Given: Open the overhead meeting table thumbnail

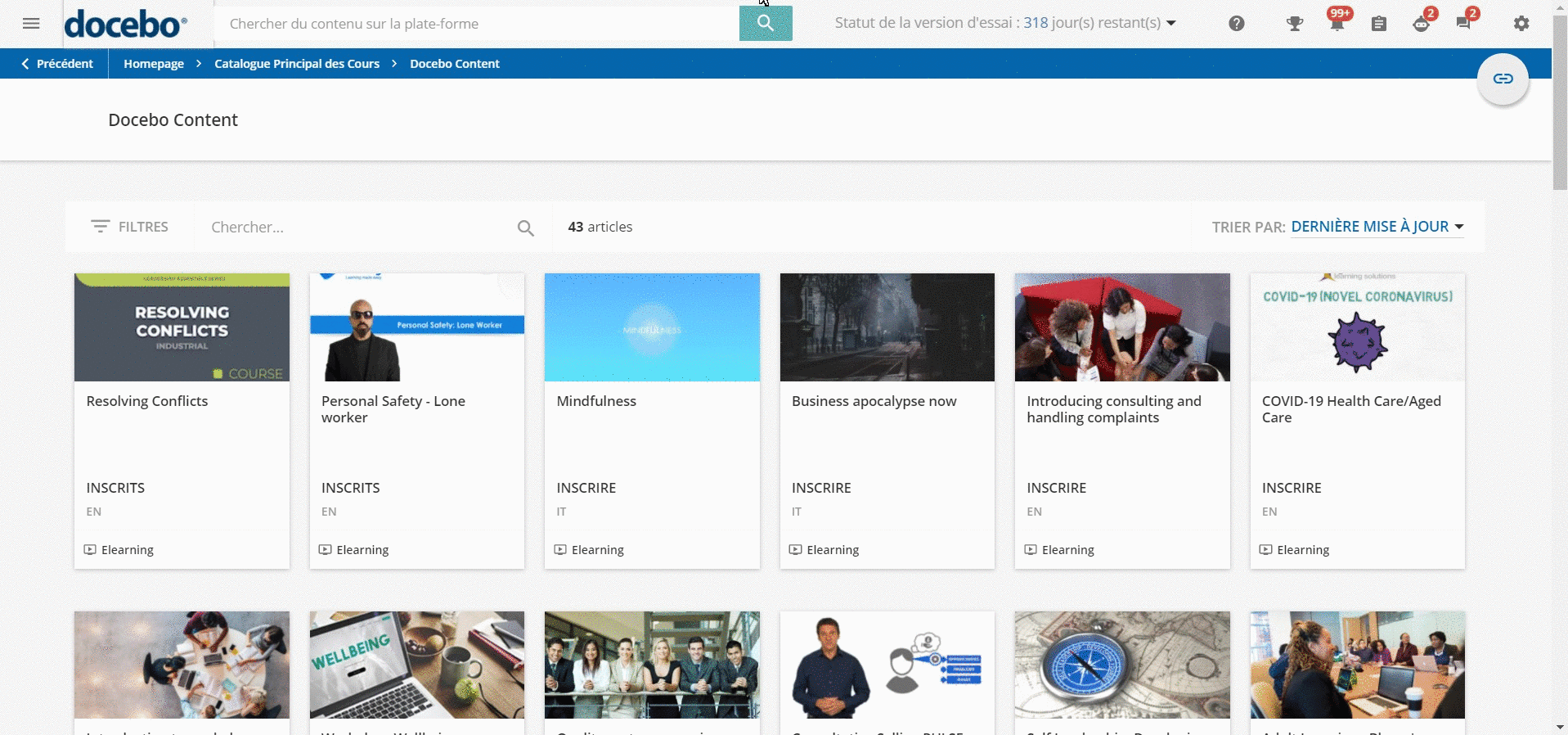Looking at the screenshot, I should 182,665.
